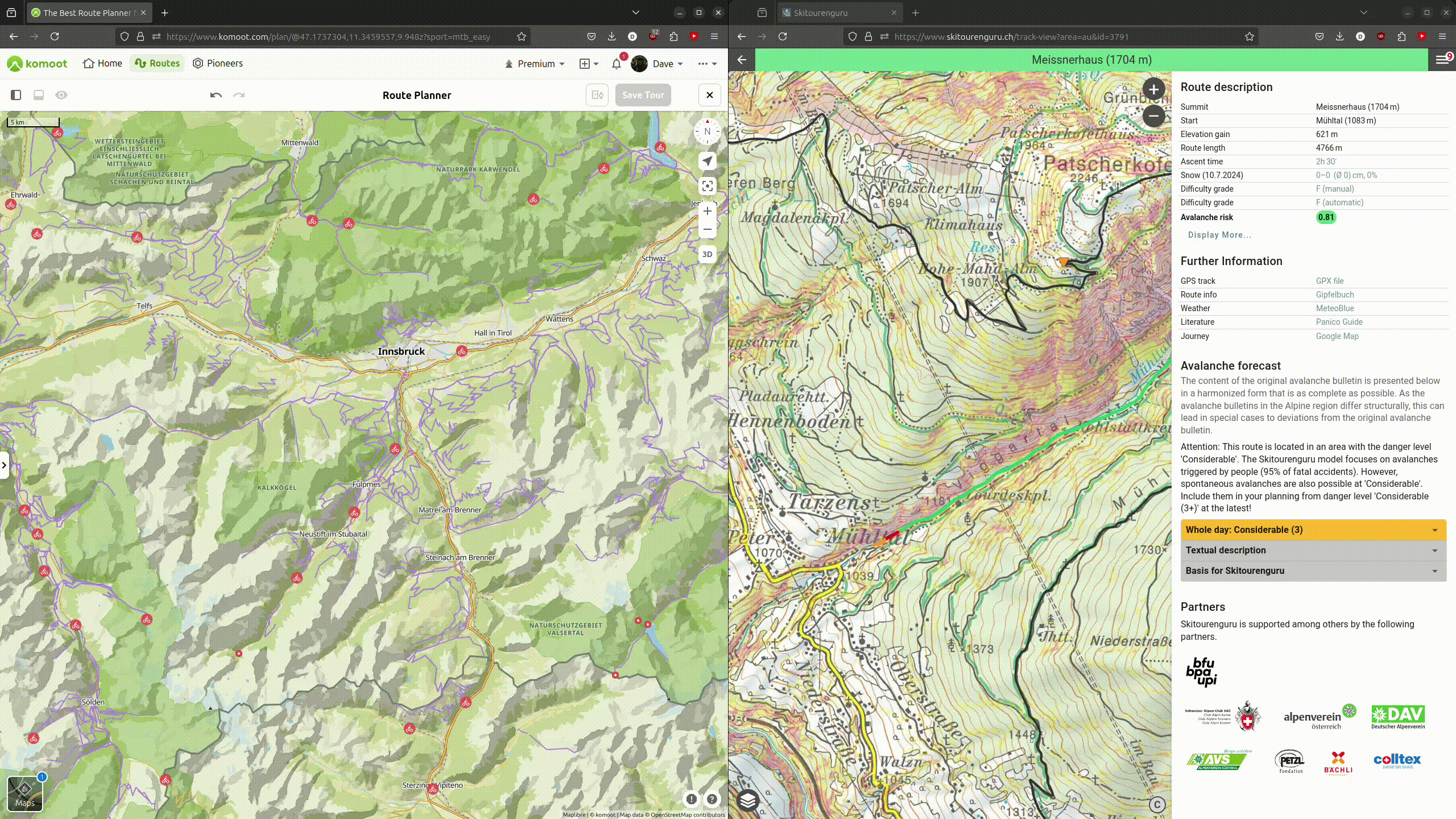Open komoot map help question icon
This screenshot has height=819, width=1456.
[712, 799]
